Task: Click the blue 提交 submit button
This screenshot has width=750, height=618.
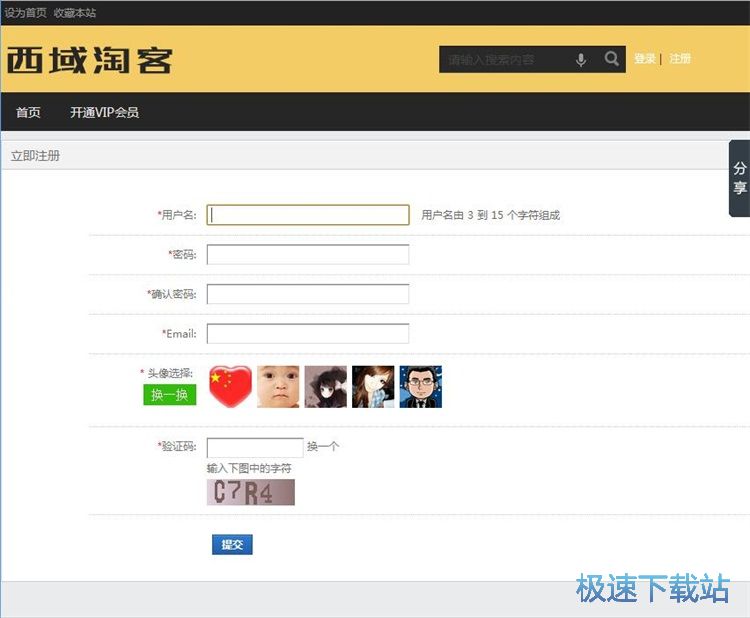Action: coord(232,544)
